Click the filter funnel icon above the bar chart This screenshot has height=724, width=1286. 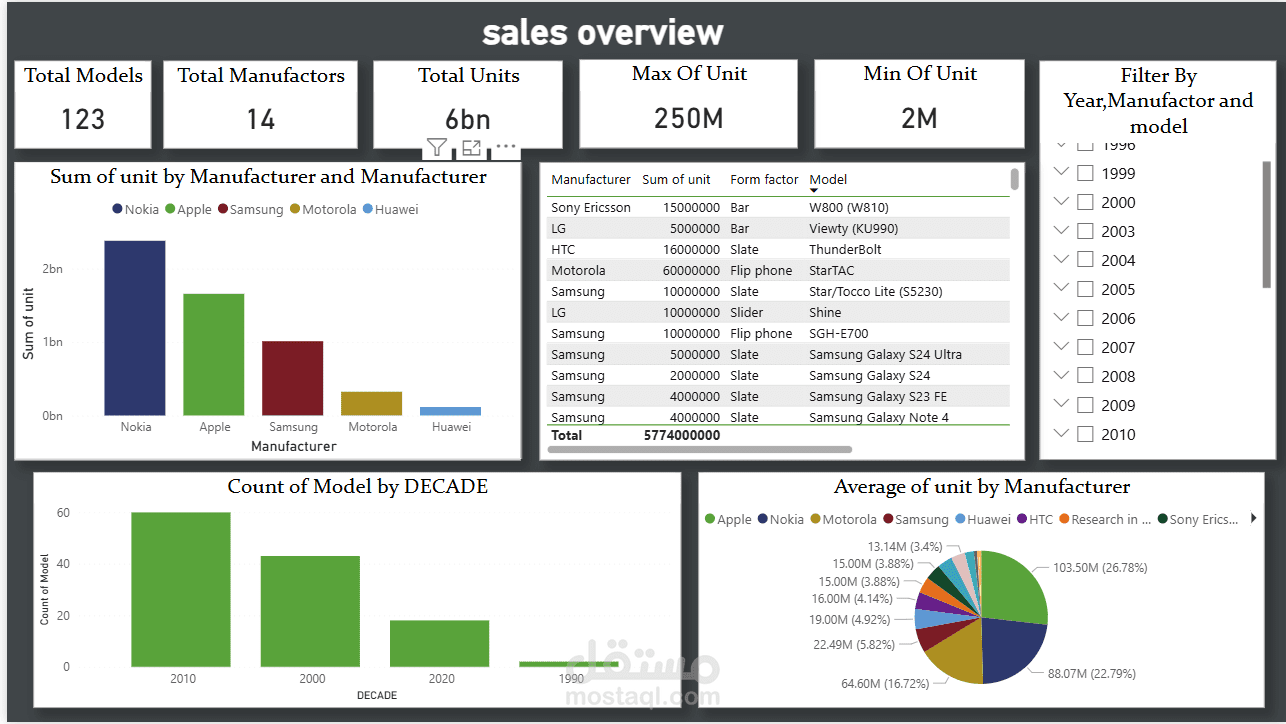[x=437, y=146]
